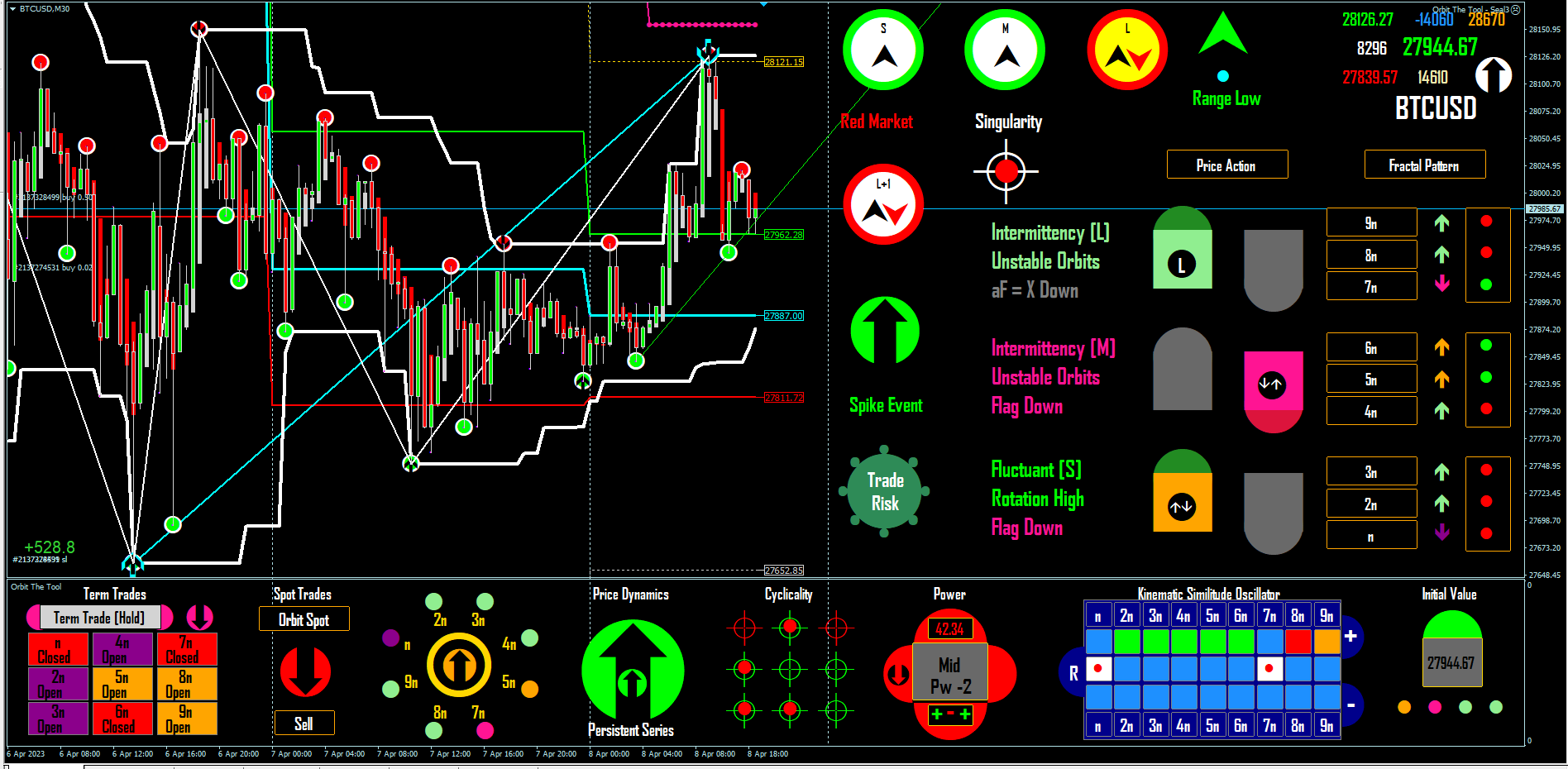Click the R button left of the oscillator grid
Screen dimensions: 1568x769
[x=1073, y=672]
